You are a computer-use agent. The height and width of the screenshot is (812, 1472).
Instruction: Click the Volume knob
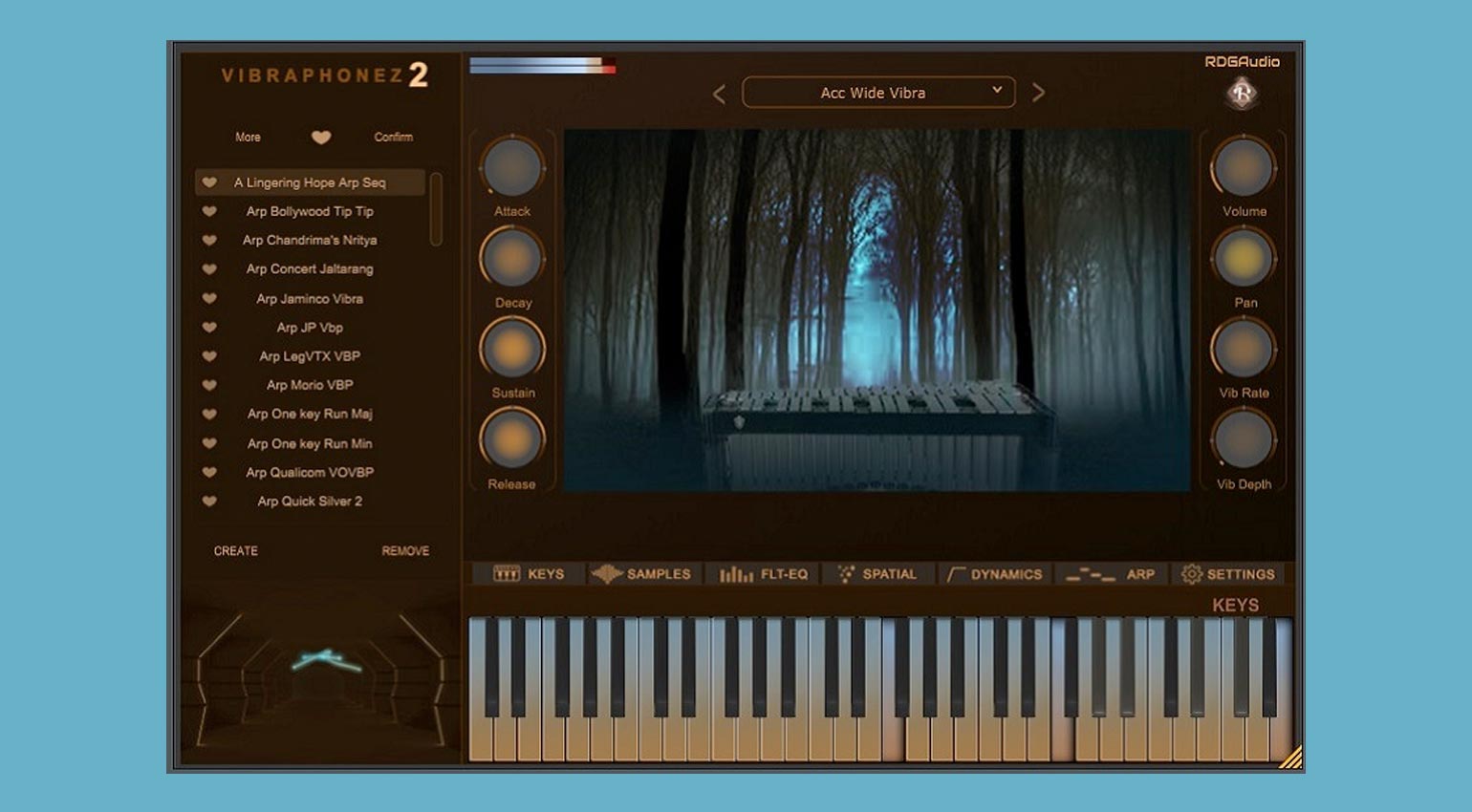[x=1244, y=168]
